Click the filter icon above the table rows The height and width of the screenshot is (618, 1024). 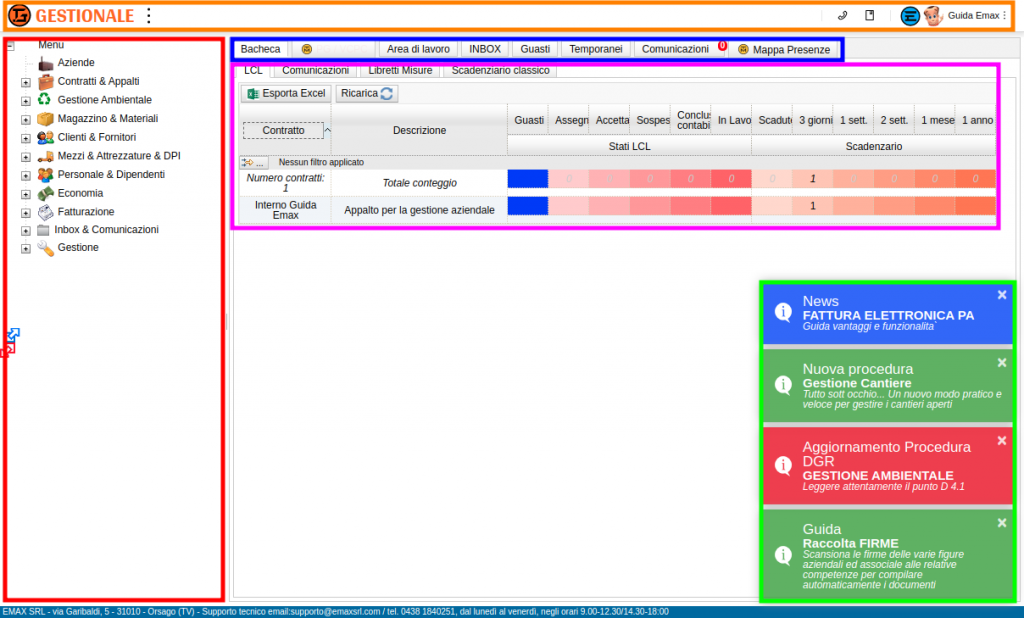pyautogui.click(x=254, y=162)
